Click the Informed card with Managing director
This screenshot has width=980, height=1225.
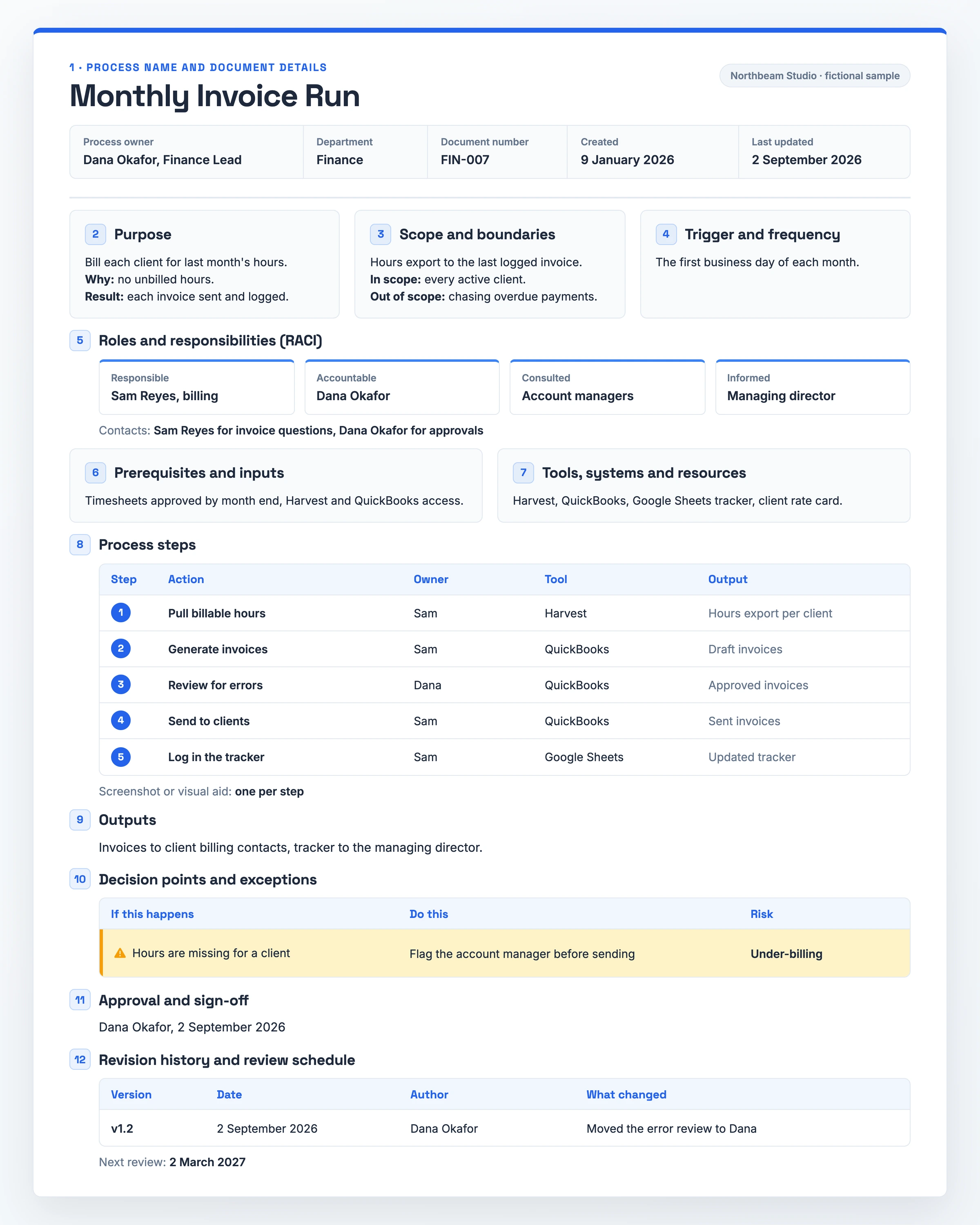pos(813,387)
